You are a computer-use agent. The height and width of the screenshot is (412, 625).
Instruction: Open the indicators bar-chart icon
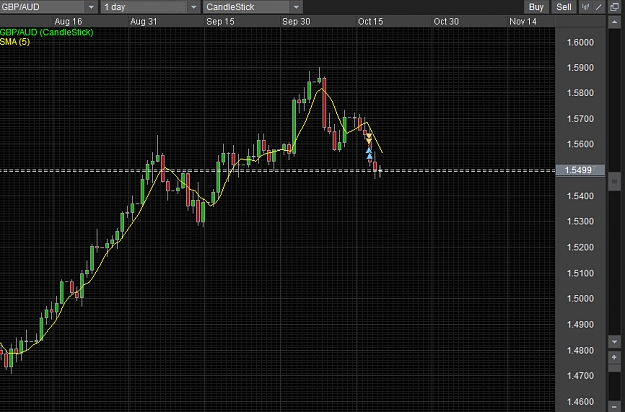586,7
